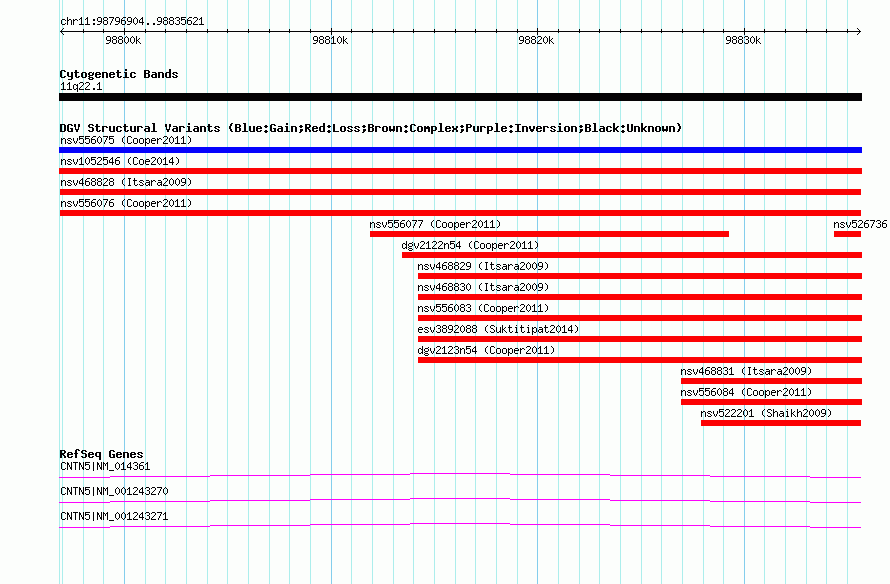Viewport: 890px width, 584px height.
Task: Click the CNTN5|NM_001243270 gene label
Action: (x=114, y=491)
